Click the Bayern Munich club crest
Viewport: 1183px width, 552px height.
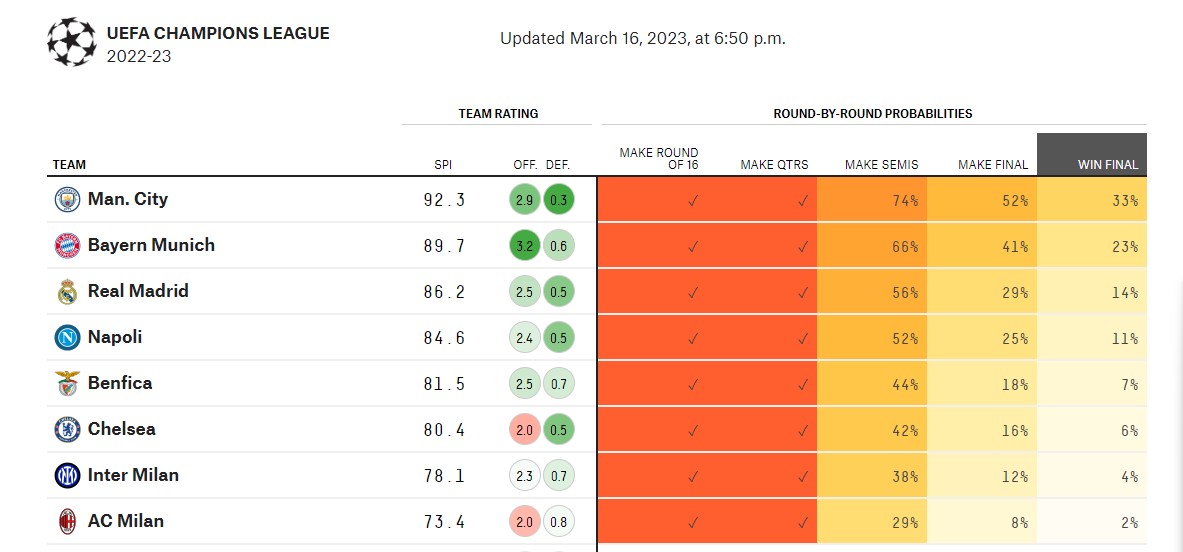click(x=67, y=245)
